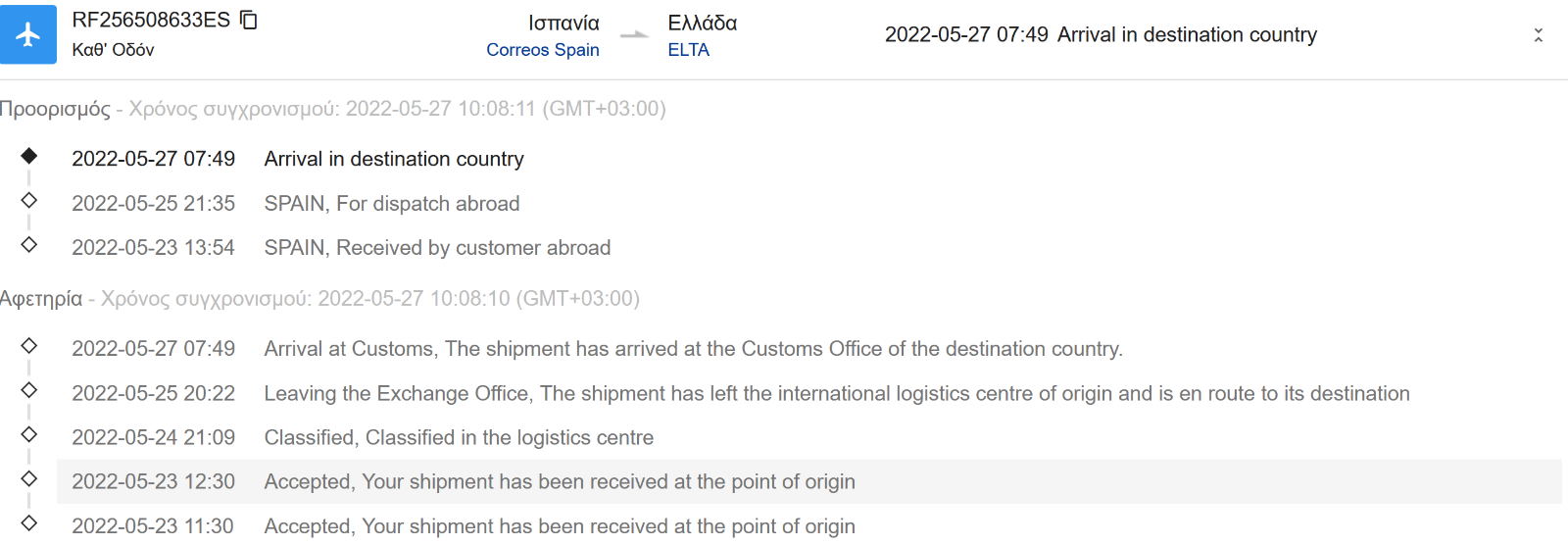Select the diamond marker beside For dispatch abroad
1568x545 pixels.
tap(29, 200)
